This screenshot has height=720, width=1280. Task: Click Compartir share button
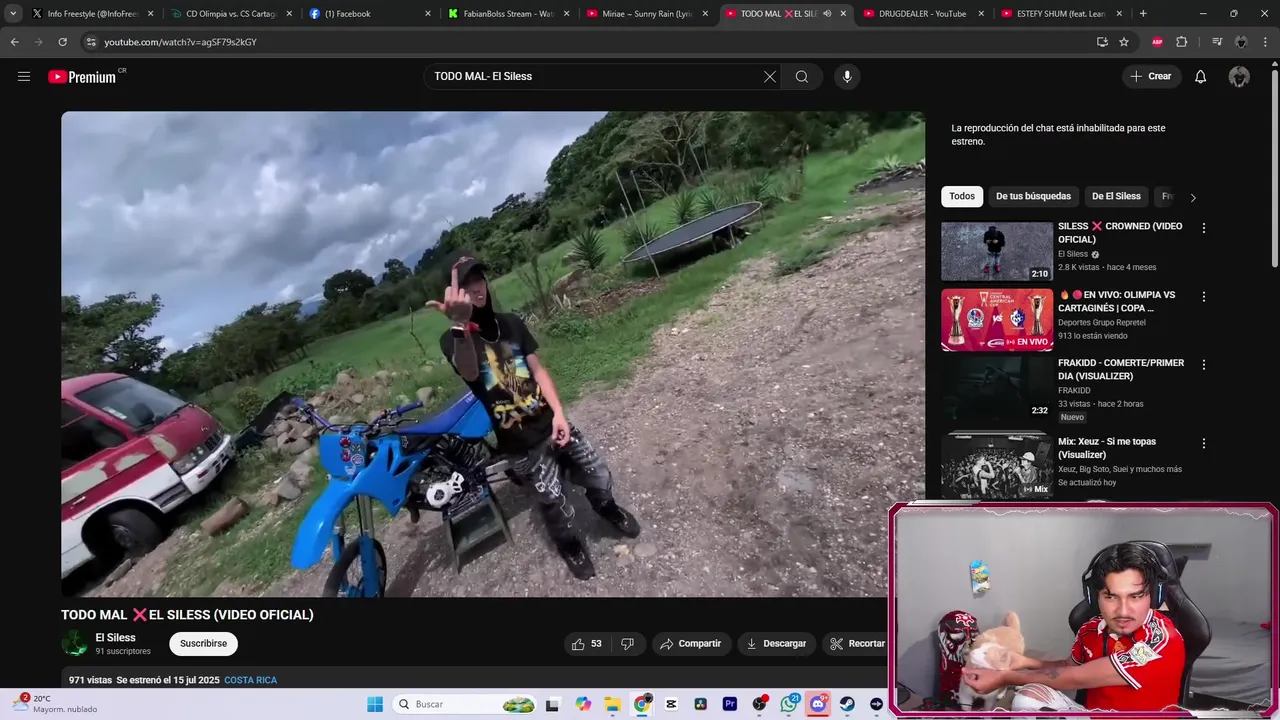691,644
